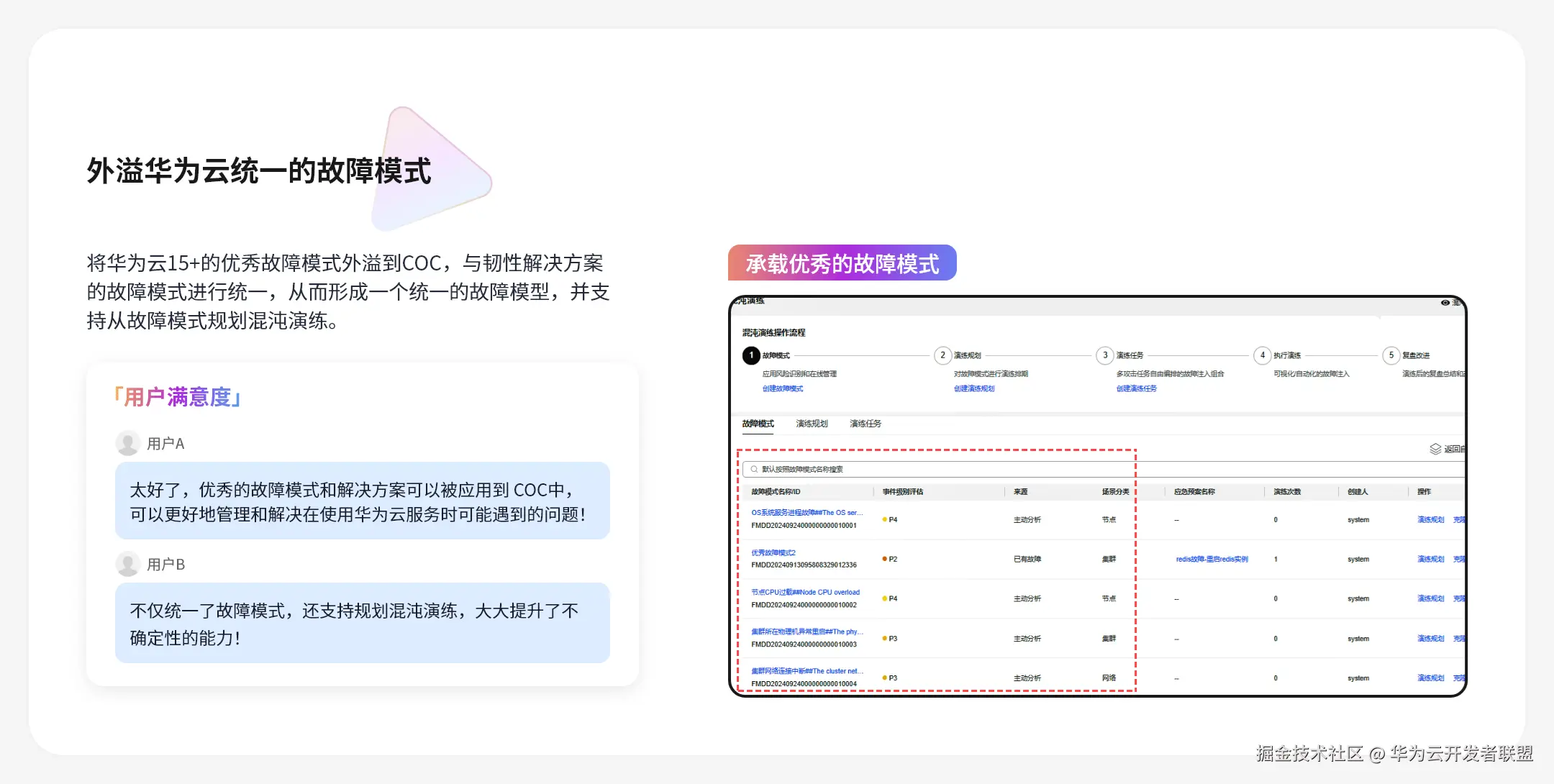Screen dimensions: 1554x784
Task: Switch to the 演练规划 tab
Action: [x=812, y=424]
